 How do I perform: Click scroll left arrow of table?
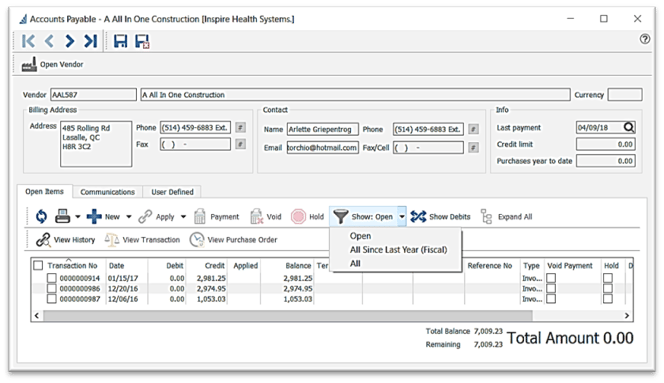pos(37,316)
